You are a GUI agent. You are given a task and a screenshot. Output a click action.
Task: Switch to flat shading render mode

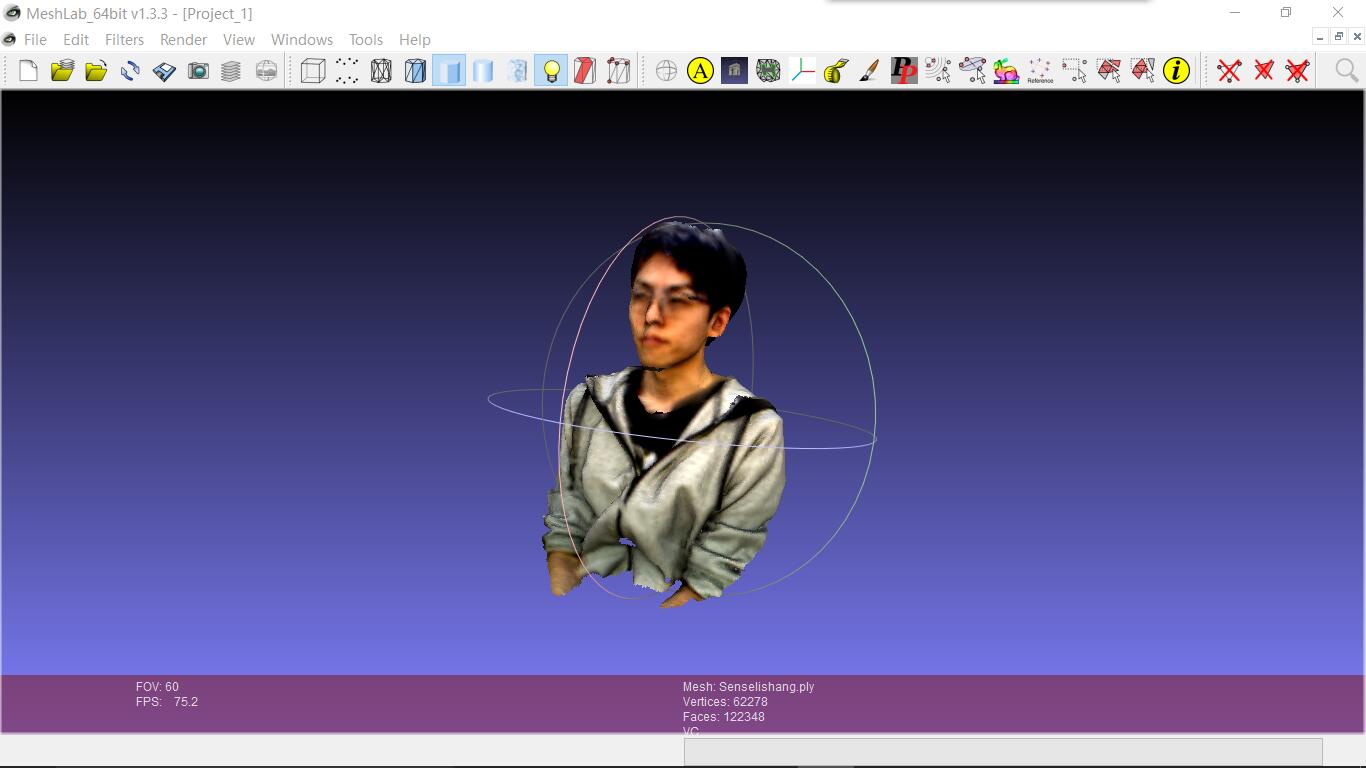click(x=483, y=70)
